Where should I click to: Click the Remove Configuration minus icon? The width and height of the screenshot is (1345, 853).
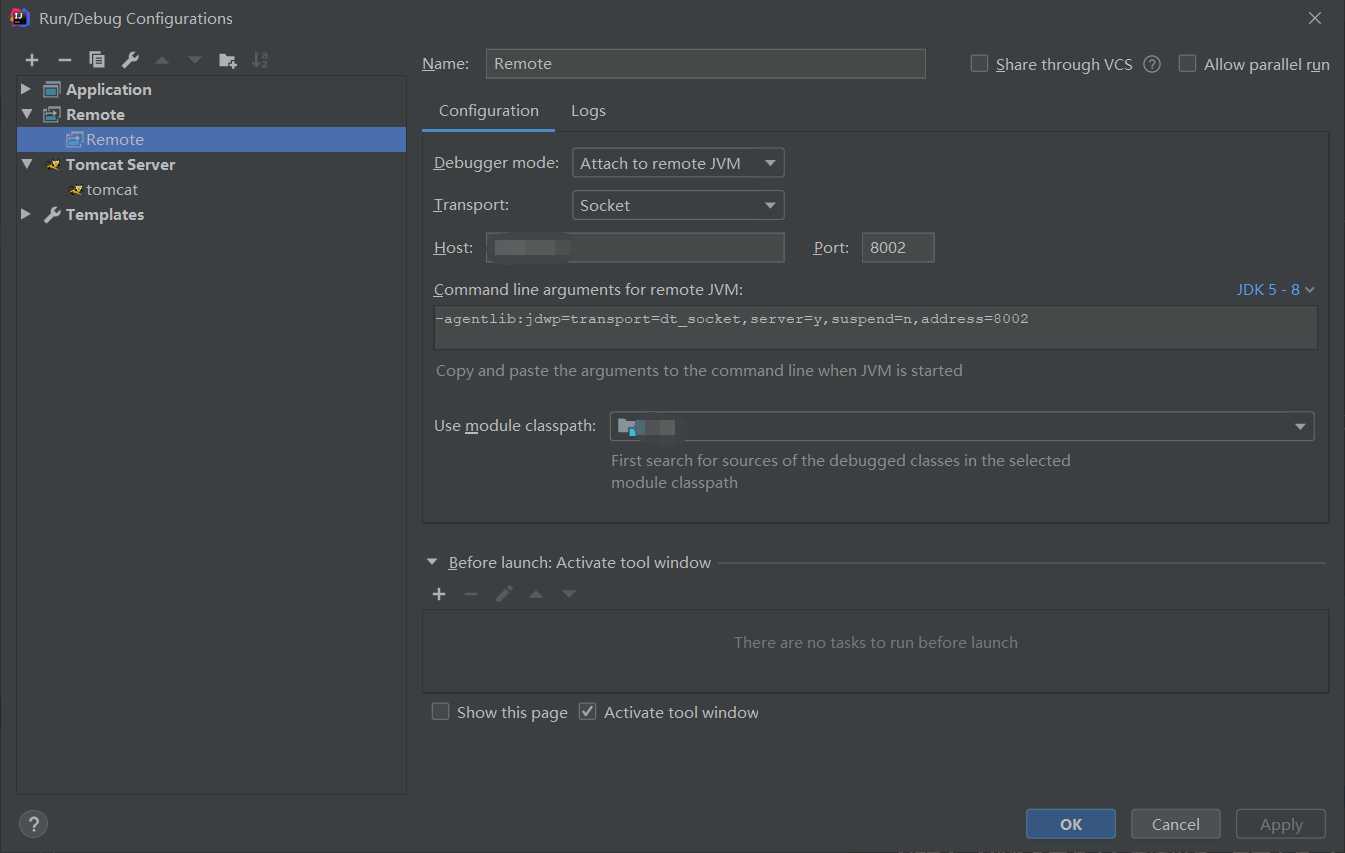[x=65, y=60]
